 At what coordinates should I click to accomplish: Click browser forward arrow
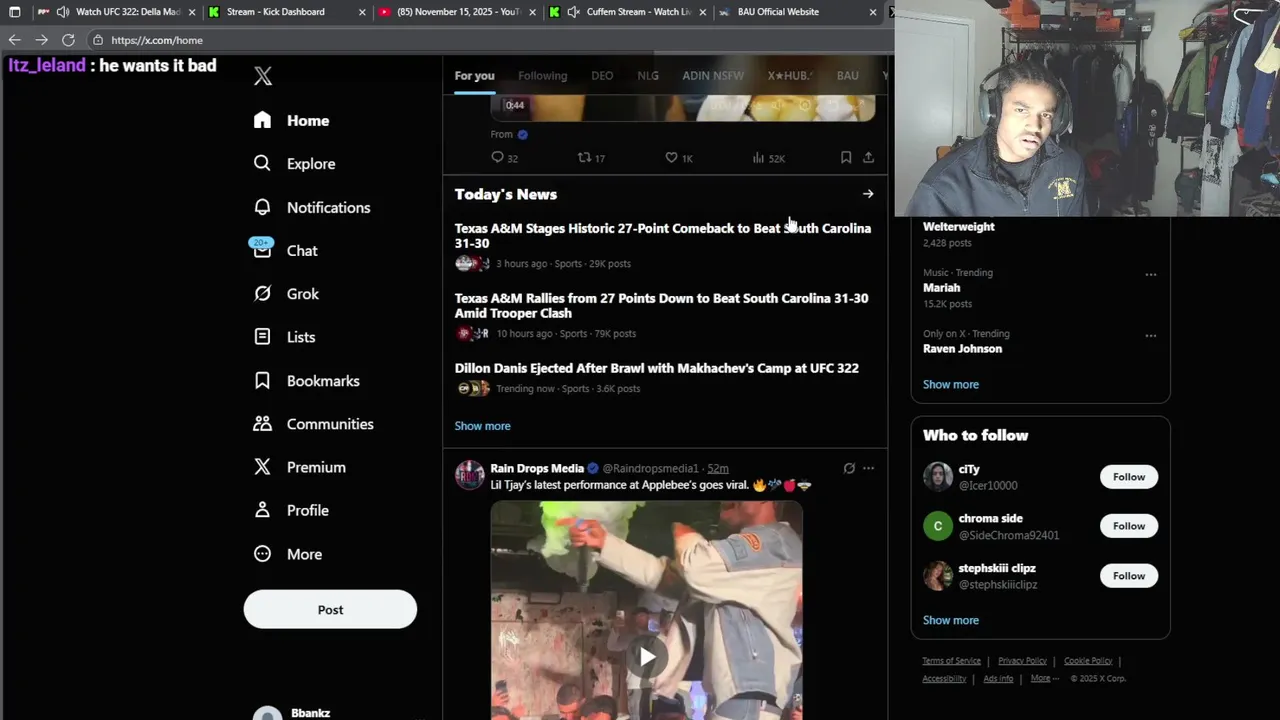coord(41,40)
